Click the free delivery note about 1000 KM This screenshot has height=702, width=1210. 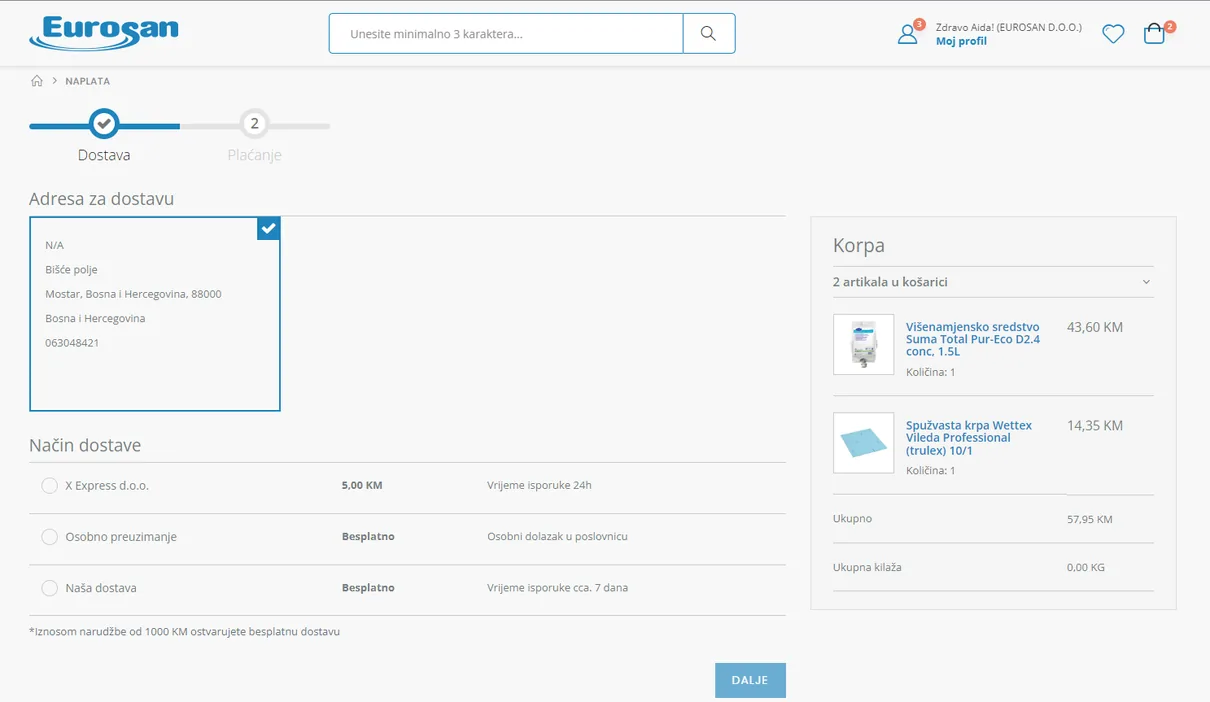click(185, 631)
